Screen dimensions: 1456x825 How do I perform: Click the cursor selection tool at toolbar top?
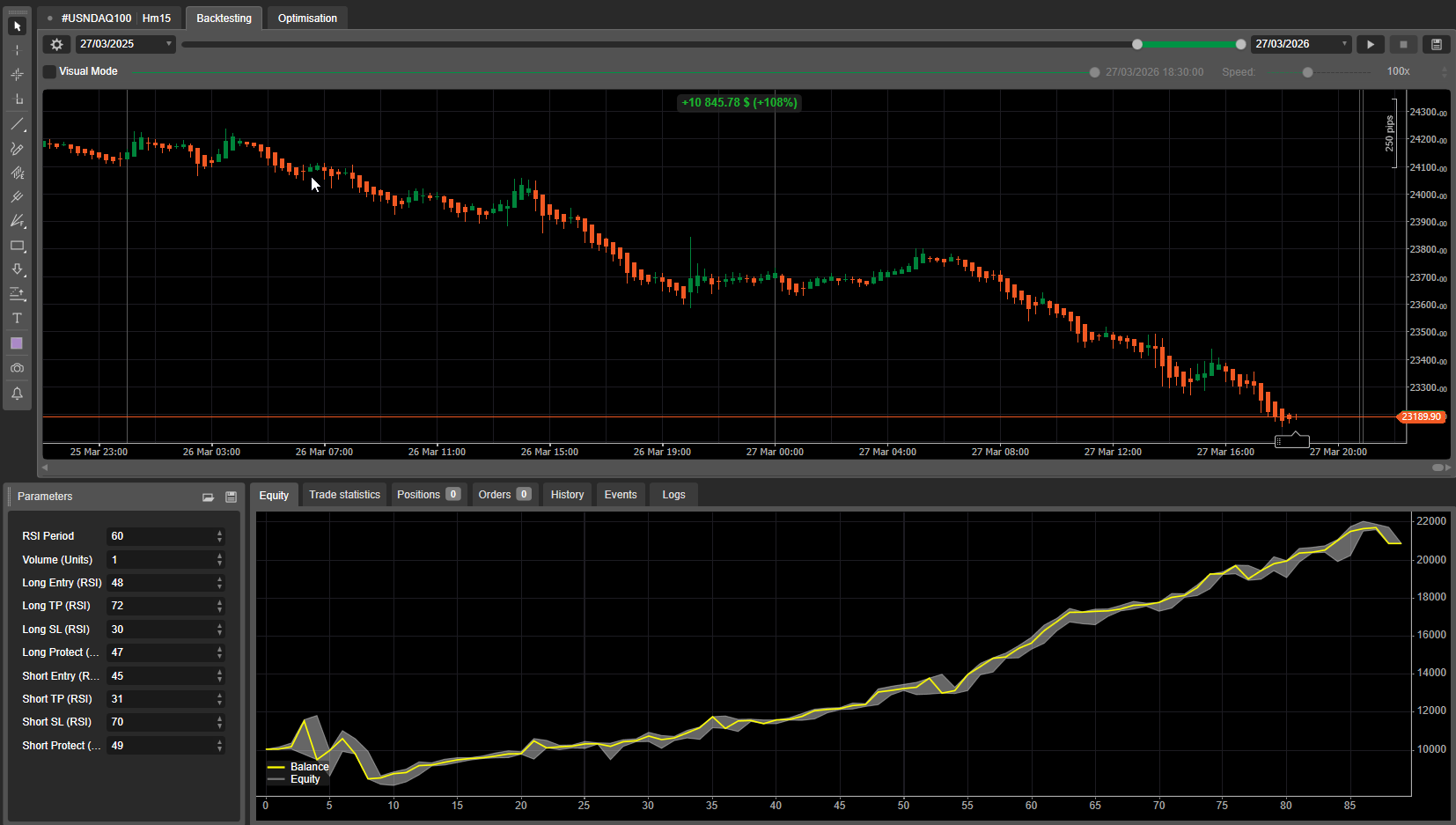[x=17, y=26]
